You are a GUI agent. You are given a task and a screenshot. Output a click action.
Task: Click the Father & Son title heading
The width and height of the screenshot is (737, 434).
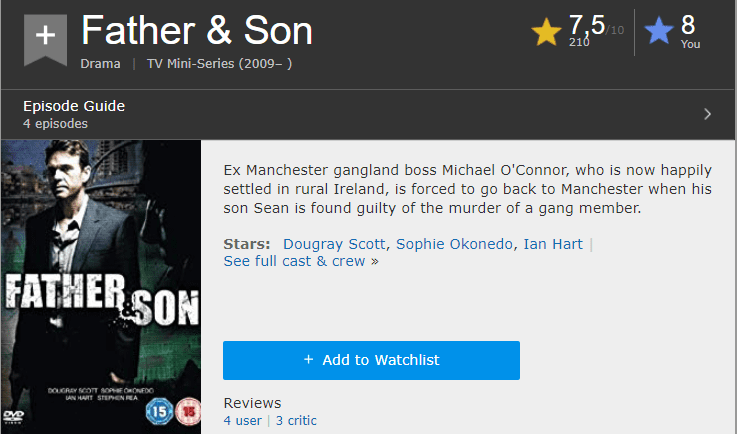197,31
